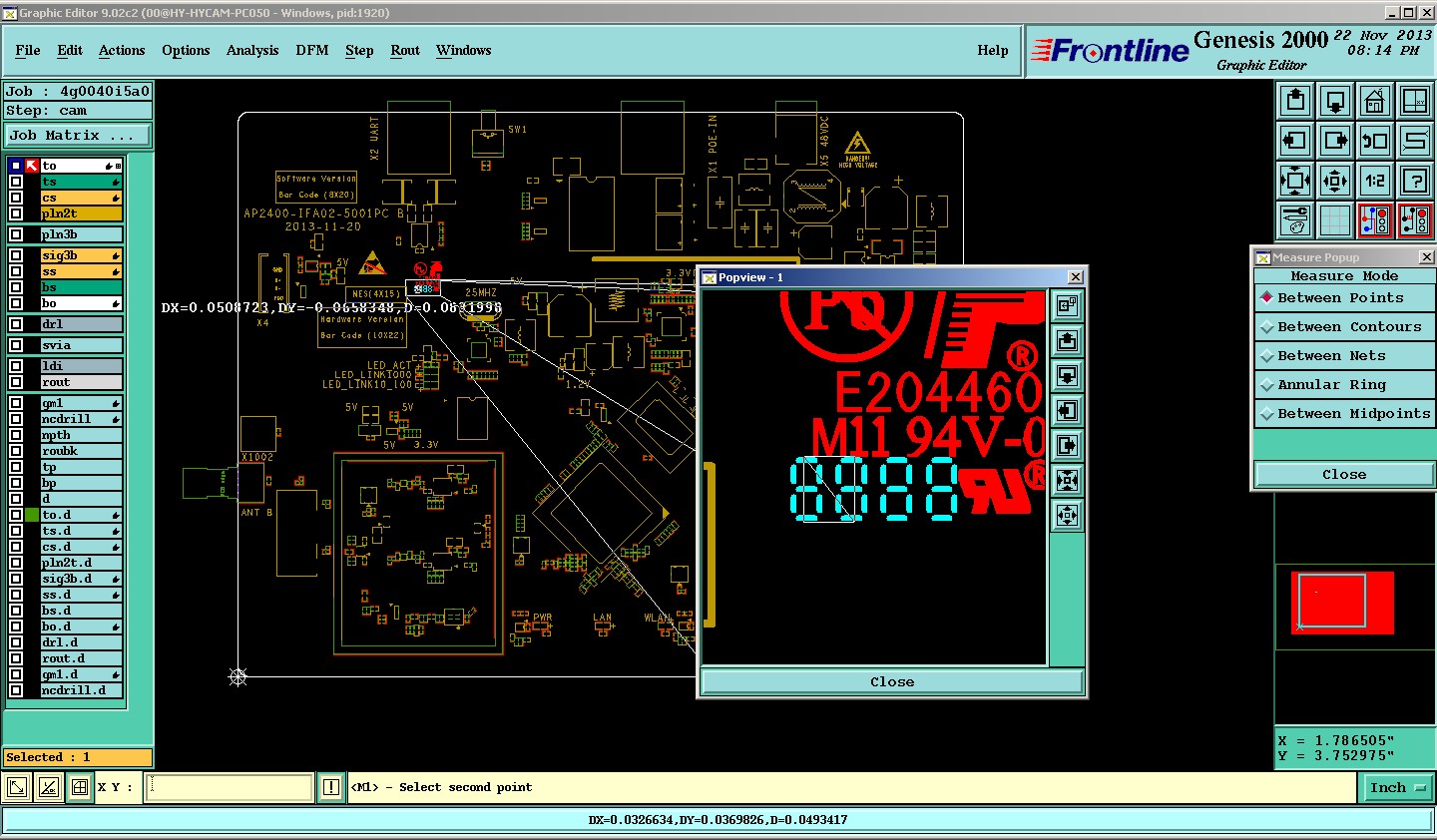Toggle the checkbox for layer pln2t

16,213
